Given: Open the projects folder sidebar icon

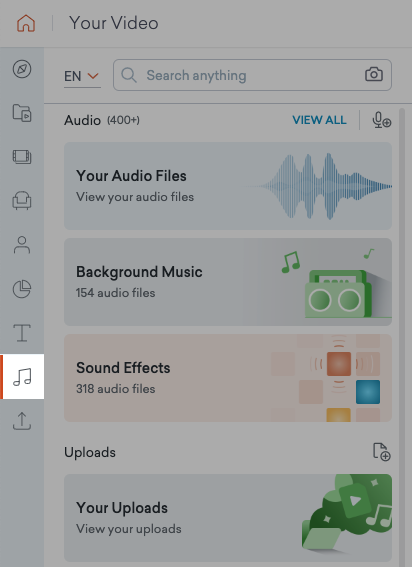Looking at the screenshot, I should pyautogui.click(x=22, y=113).
